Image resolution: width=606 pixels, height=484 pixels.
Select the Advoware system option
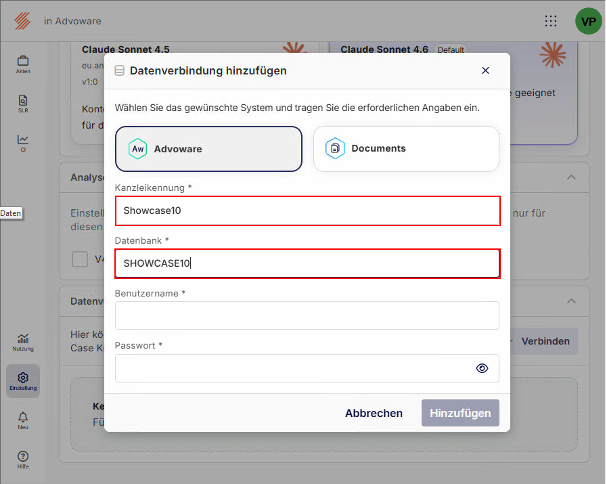(x=208, y=149)
